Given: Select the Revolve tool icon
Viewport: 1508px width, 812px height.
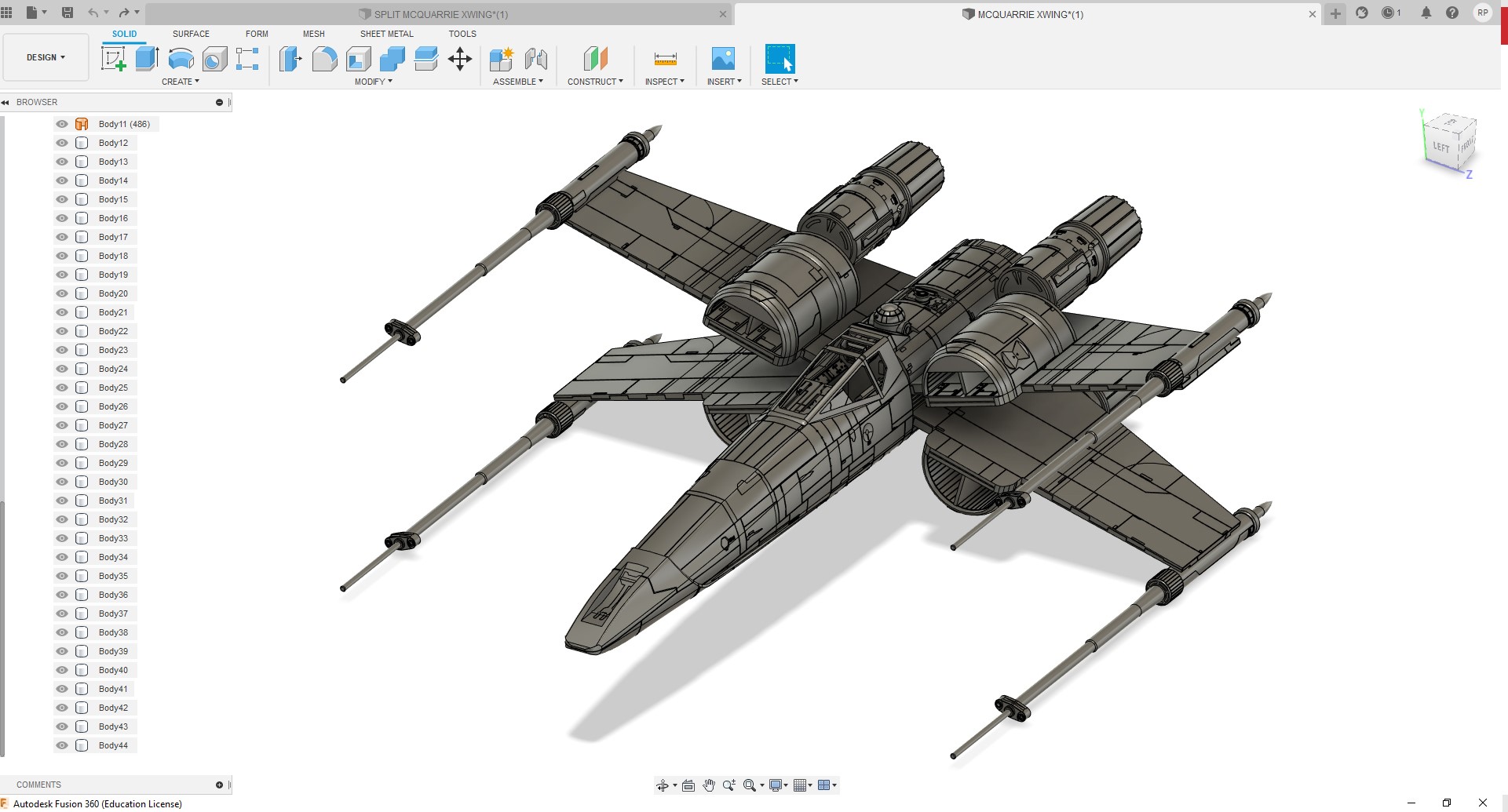Looking at the screenshot, I should pos(181,59).
